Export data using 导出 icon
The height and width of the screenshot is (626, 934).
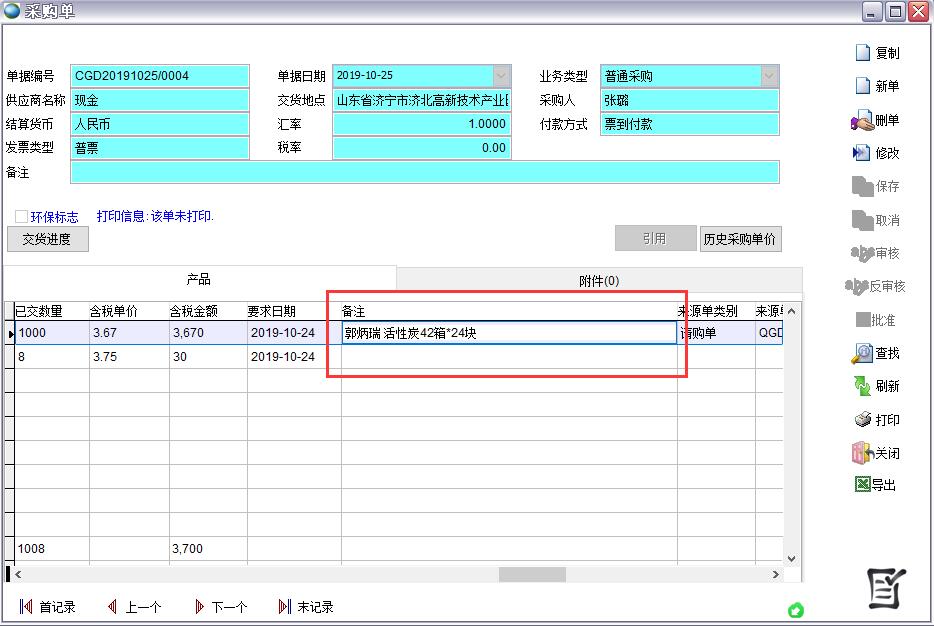[x=862, y=485]
